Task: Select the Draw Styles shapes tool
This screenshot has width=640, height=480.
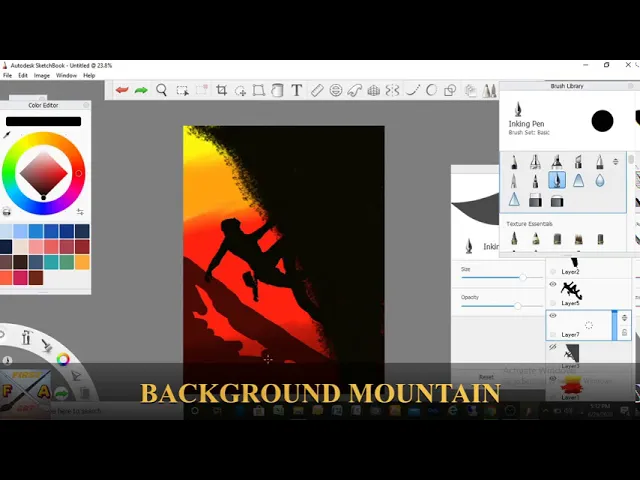Action: [450, 90]
